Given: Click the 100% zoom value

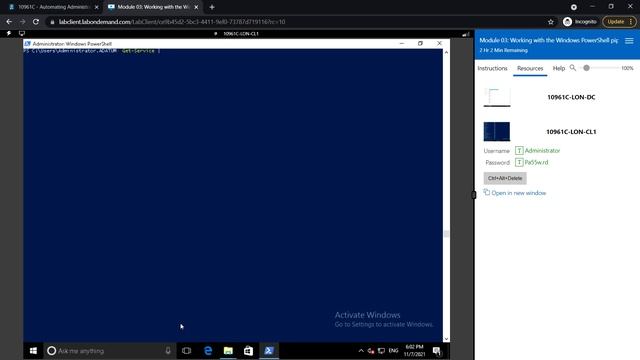Looking at the screenshot, I should (627, 68).
